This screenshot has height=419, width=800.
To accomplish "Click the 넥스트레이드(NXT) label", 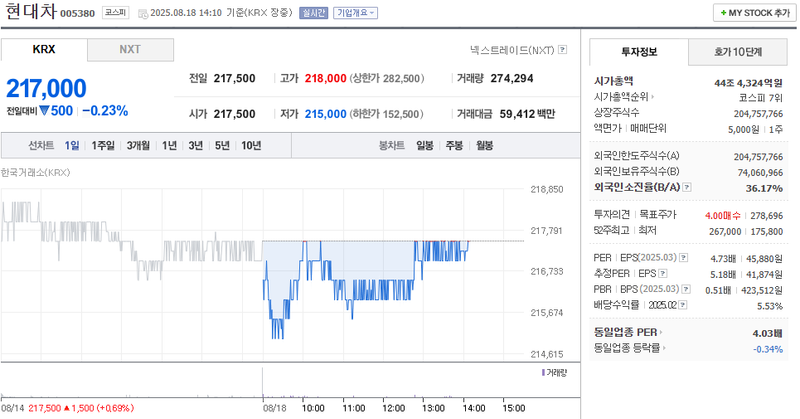I will (512, 50).
